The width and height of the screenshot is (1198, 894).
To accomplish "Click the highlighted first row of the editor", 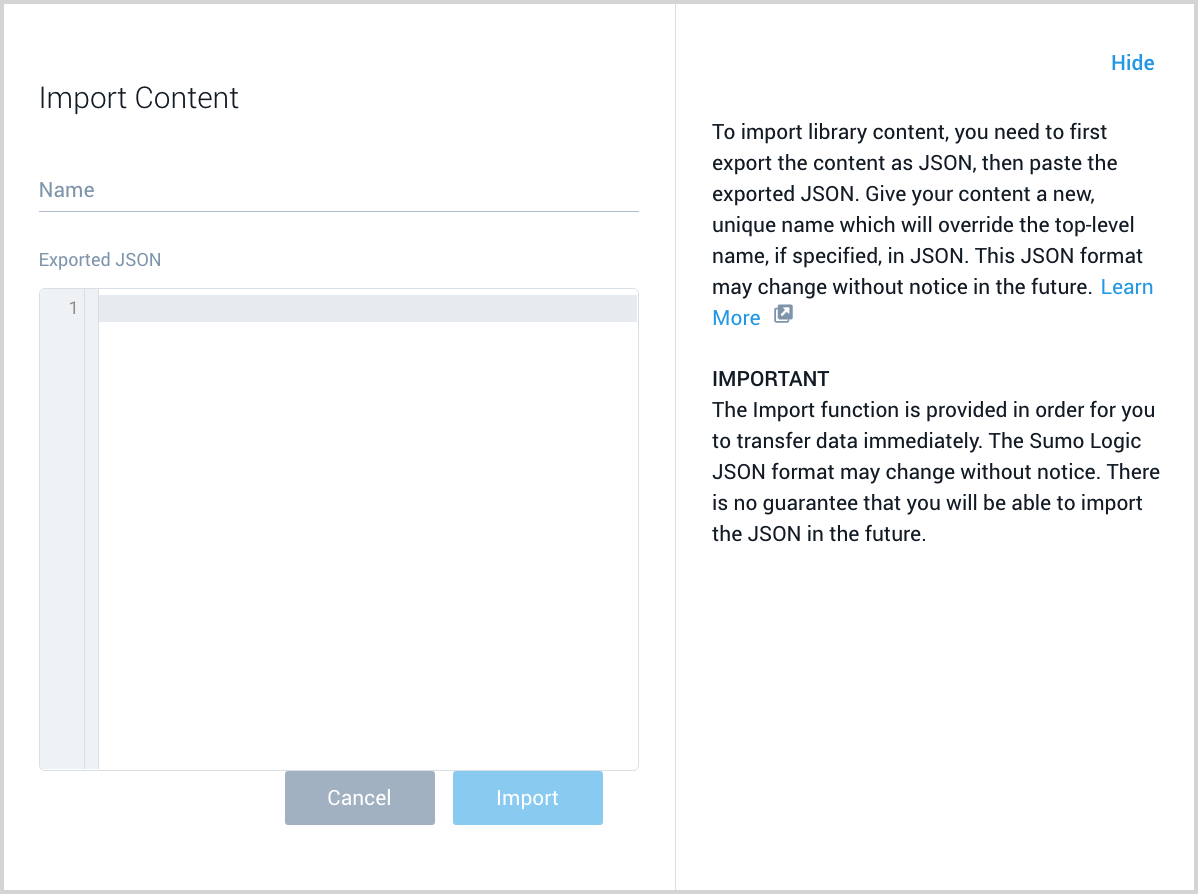I will tap(367, 308).
